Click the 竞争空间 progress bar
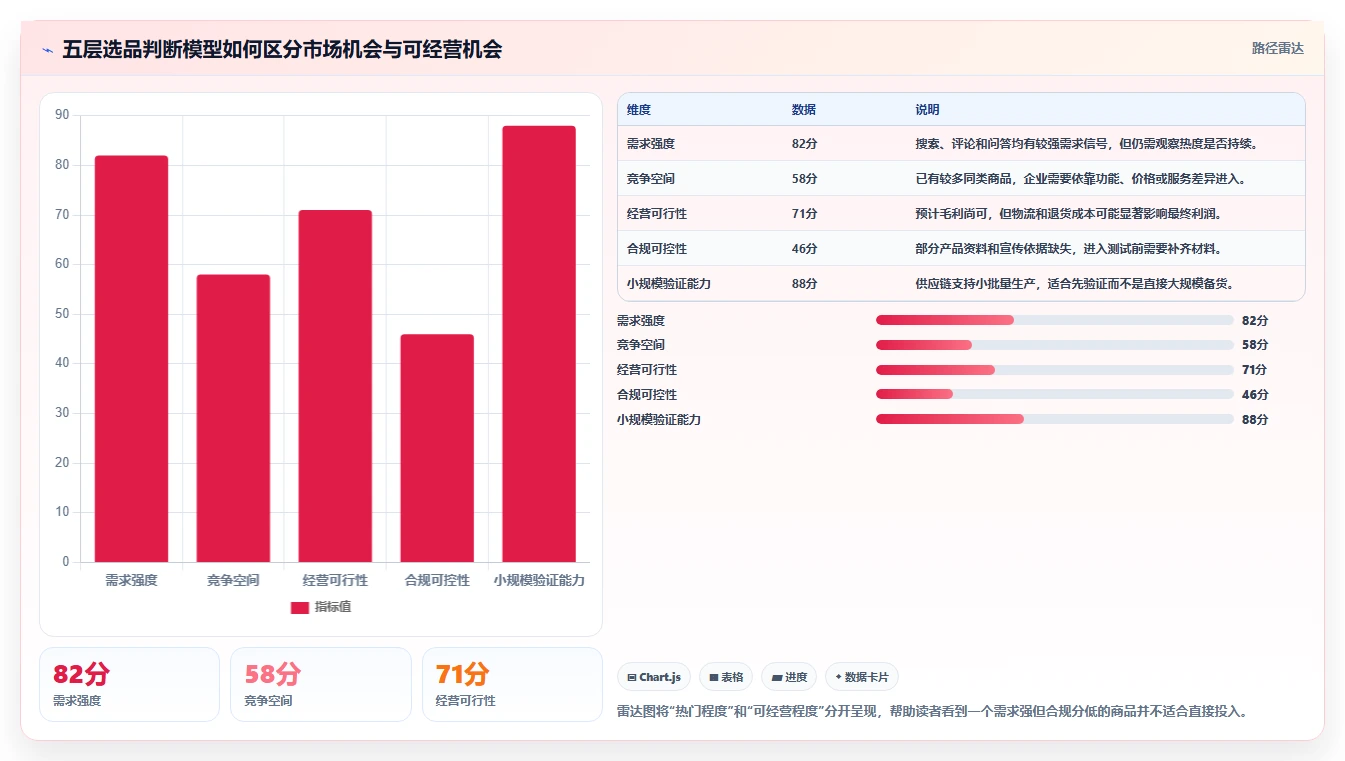Image resolution: width=1345 pixels, height=761 pixels. point(1054,345)
